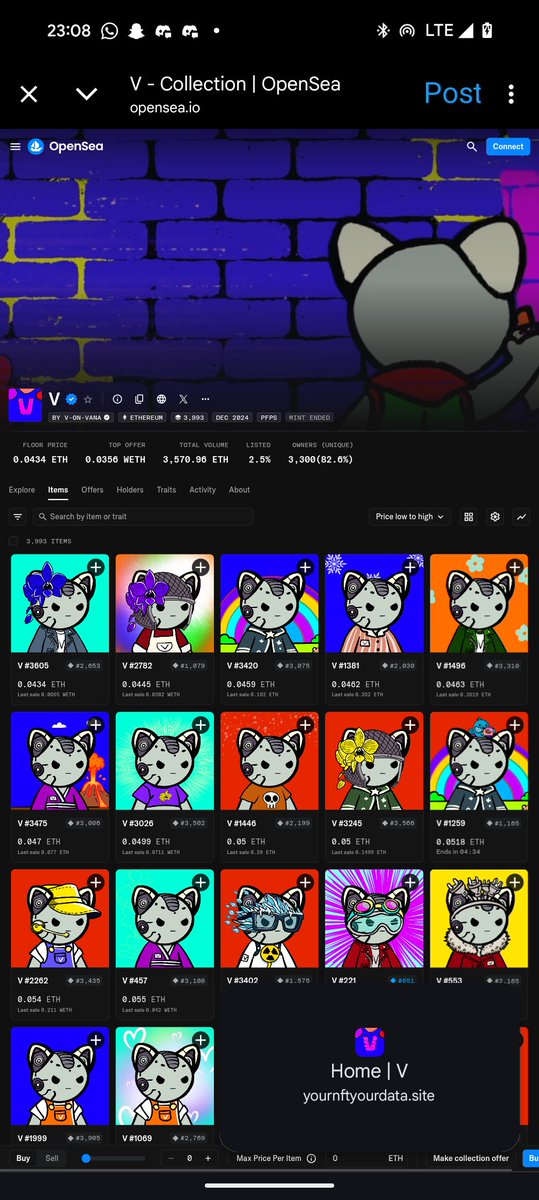Open the V #221 goggles NFT thumbnail

(x=374, y=919)
